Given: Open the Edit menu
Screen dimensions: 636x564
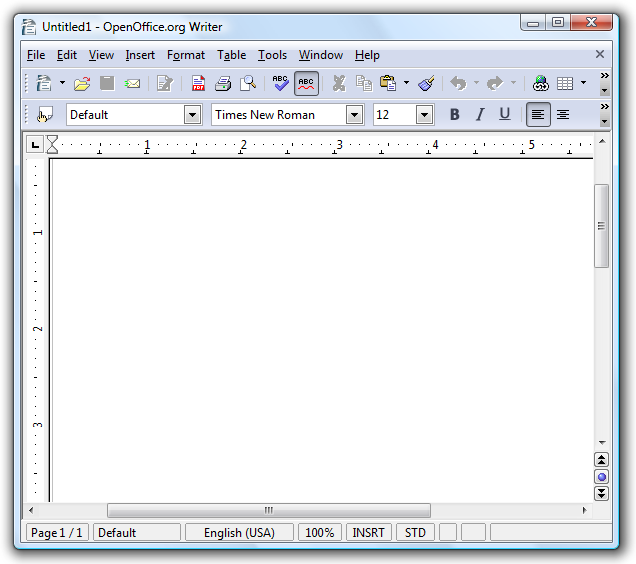Looking at the screenshot, I should [x=67, y=55].
